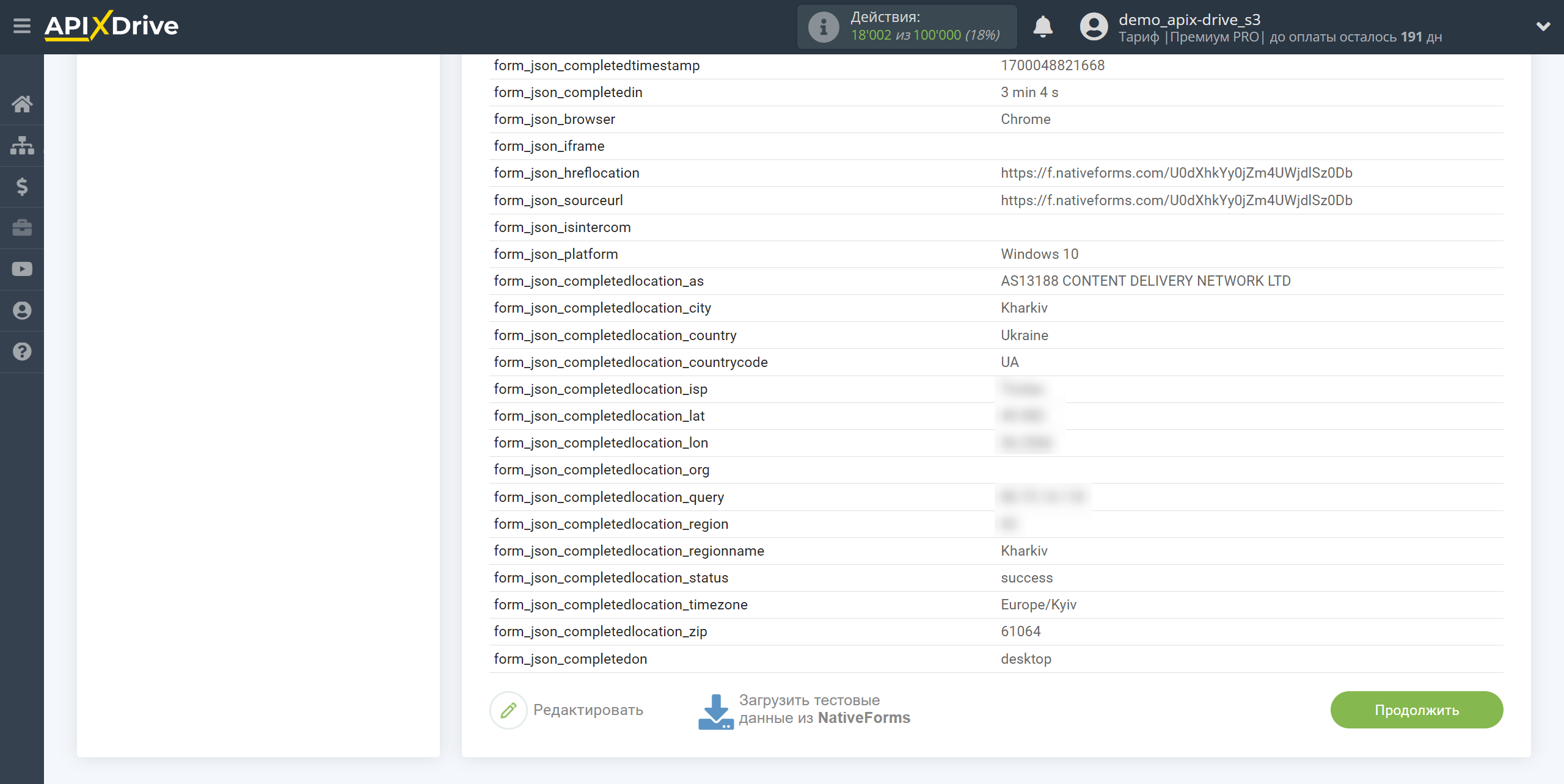Select the desktop value

pyautogui.click(x=1026, y=659)
